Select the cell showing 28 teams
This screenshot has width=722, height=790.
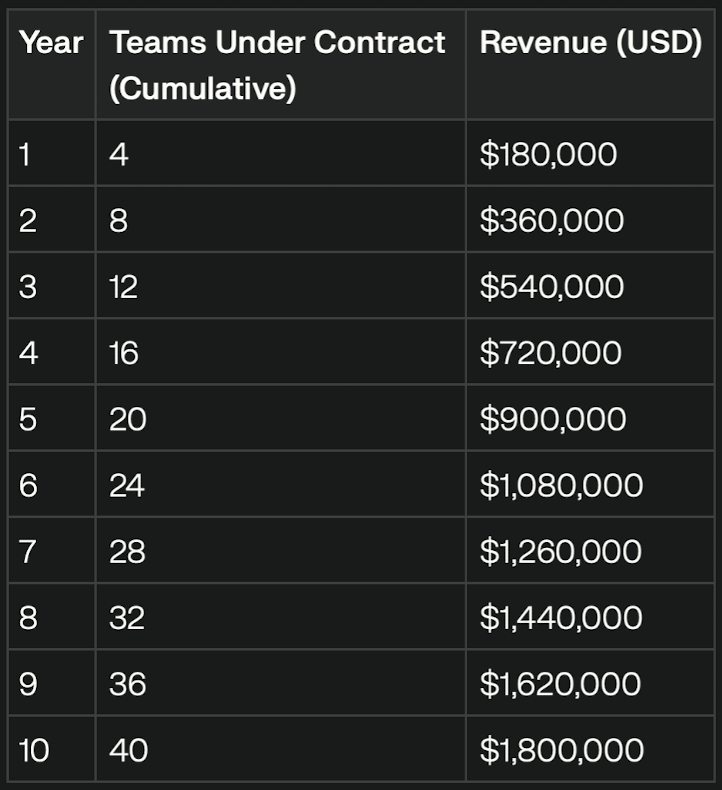click(127, 551)
